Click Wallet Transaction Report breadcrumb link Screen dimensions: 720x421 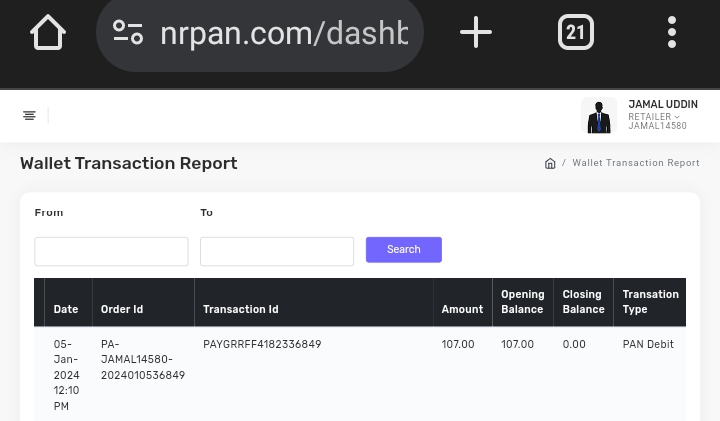coord(635,163)
